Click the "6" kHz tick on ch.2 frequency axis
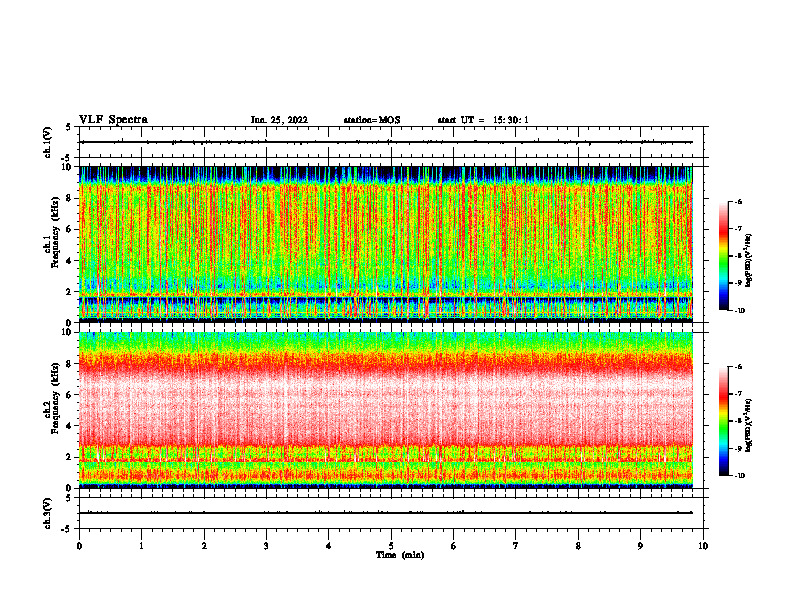The width and height of the screenshot is (792, 612). click(69, 395)
